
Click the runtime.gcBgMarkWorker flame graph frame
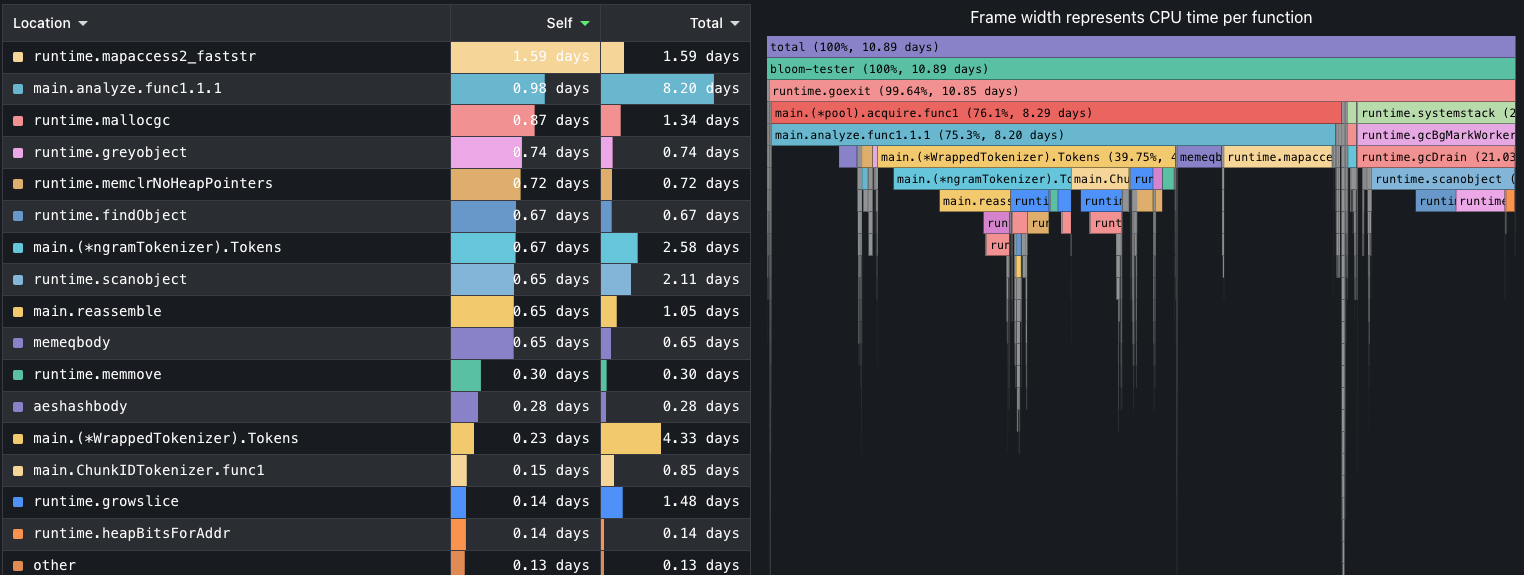(x=1436, y=135)
